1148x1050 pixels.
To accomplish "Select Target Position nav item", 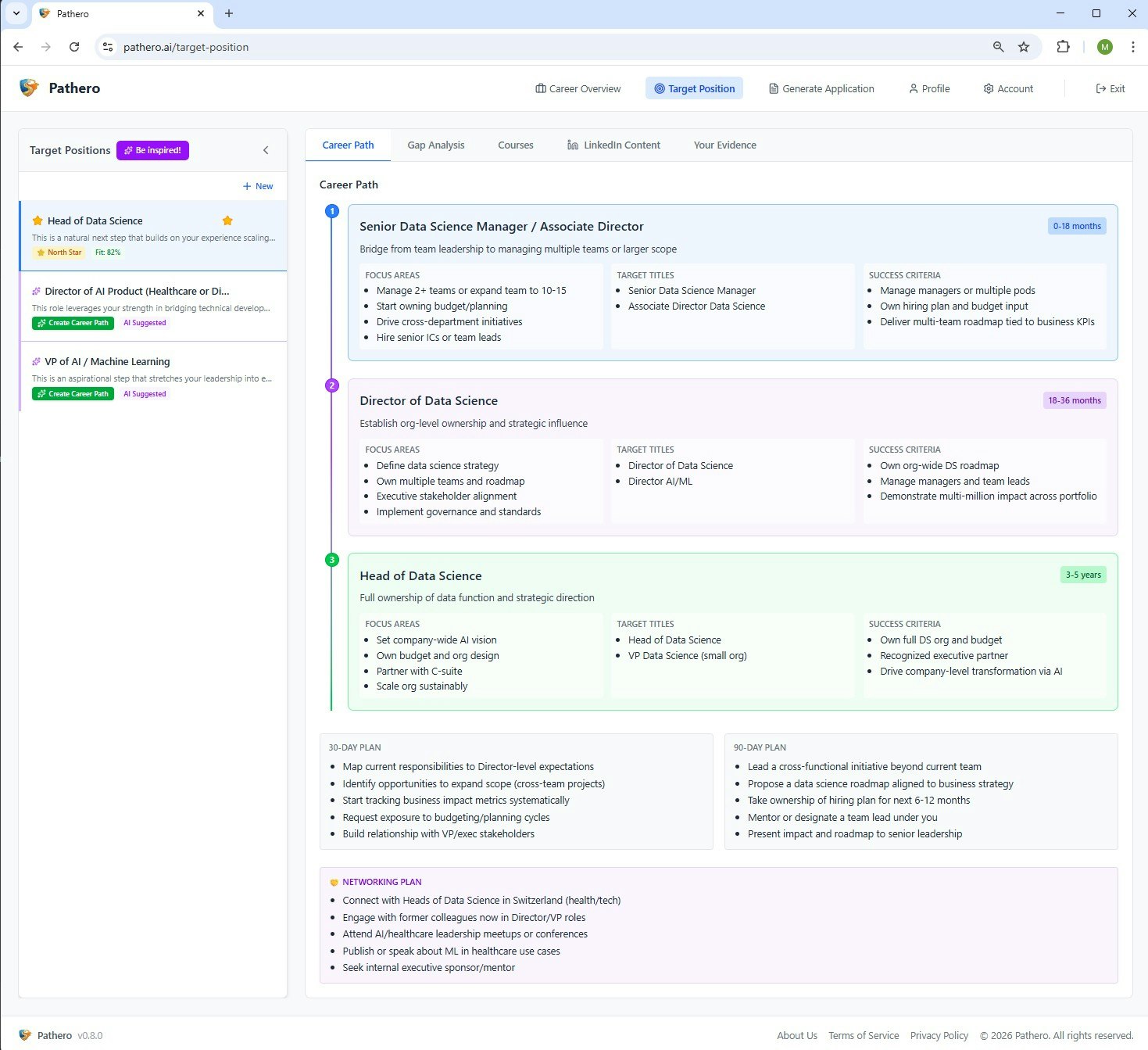I will 694,88.
